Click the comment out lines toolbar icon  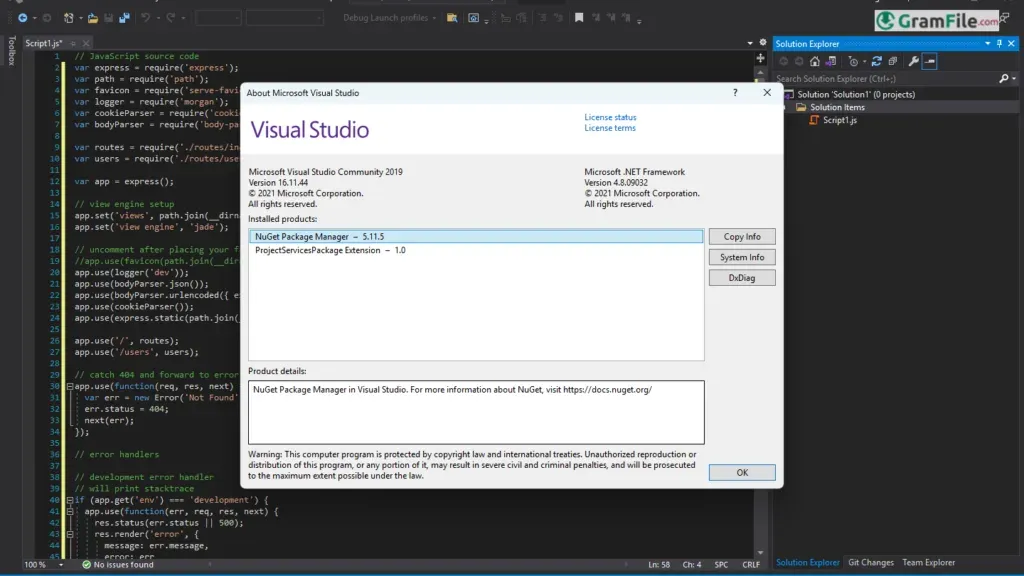(543, 18)
